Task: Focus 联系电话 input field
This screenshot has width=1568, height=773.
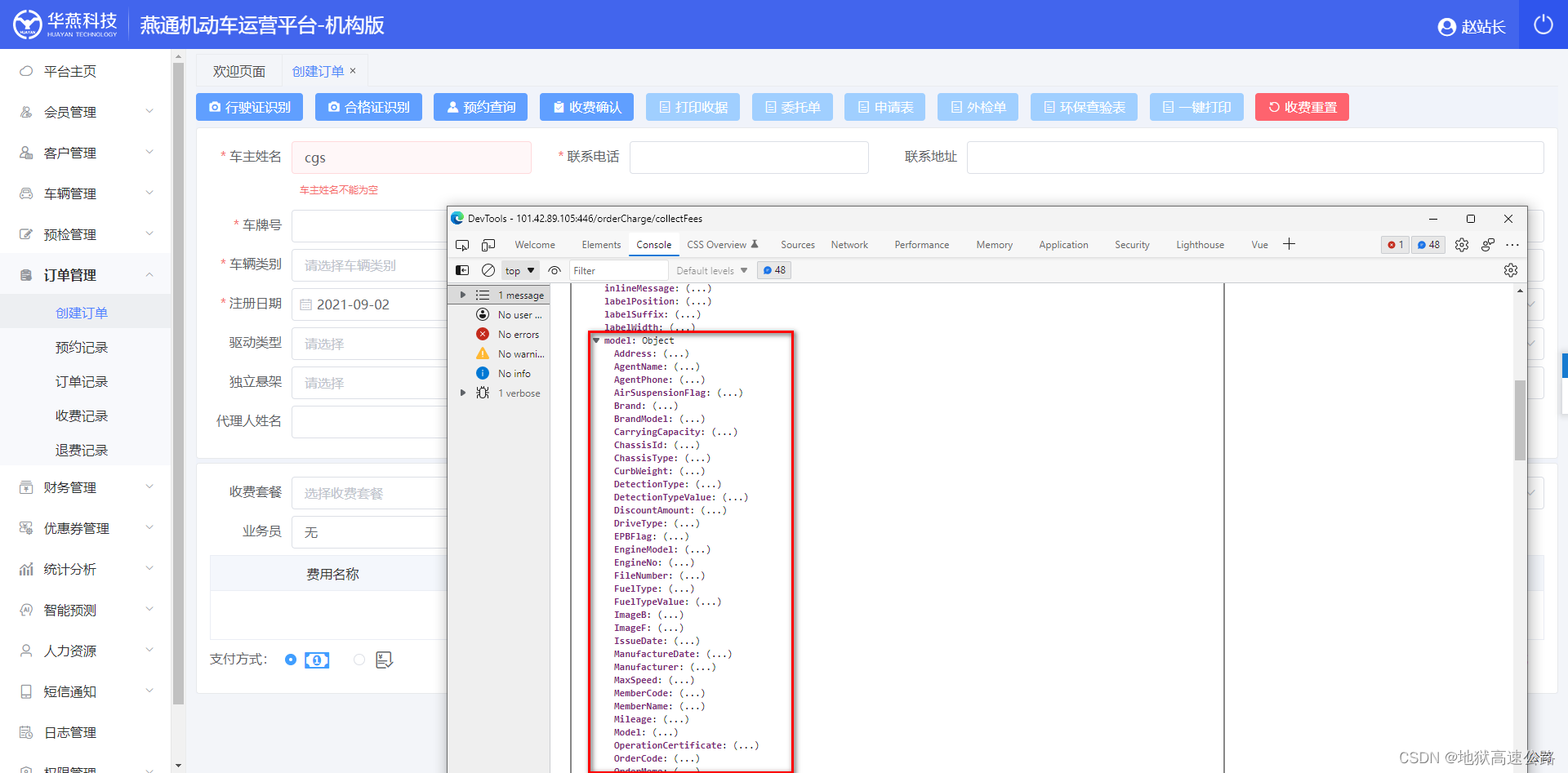Action: pyautogui.click(x=749, y=158)
